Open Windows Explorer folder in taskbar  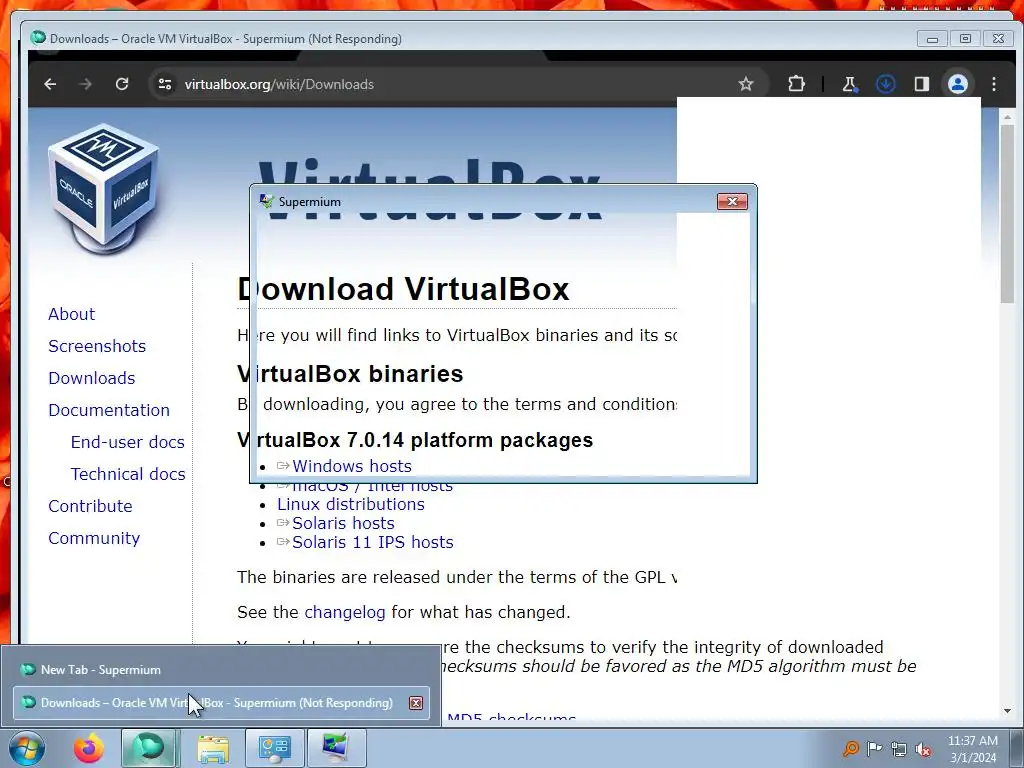point(213,748)
